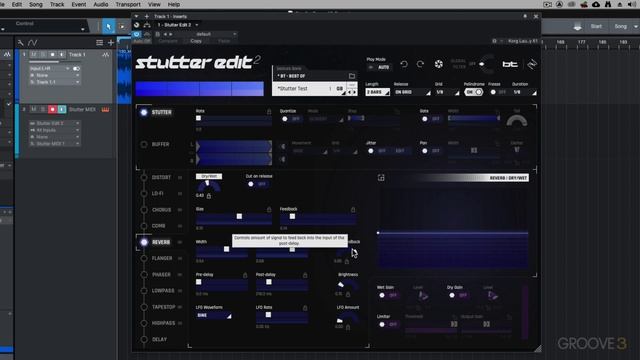Select the DISTORT effect module
640x360 pixels.
click(x=161, y=178)
